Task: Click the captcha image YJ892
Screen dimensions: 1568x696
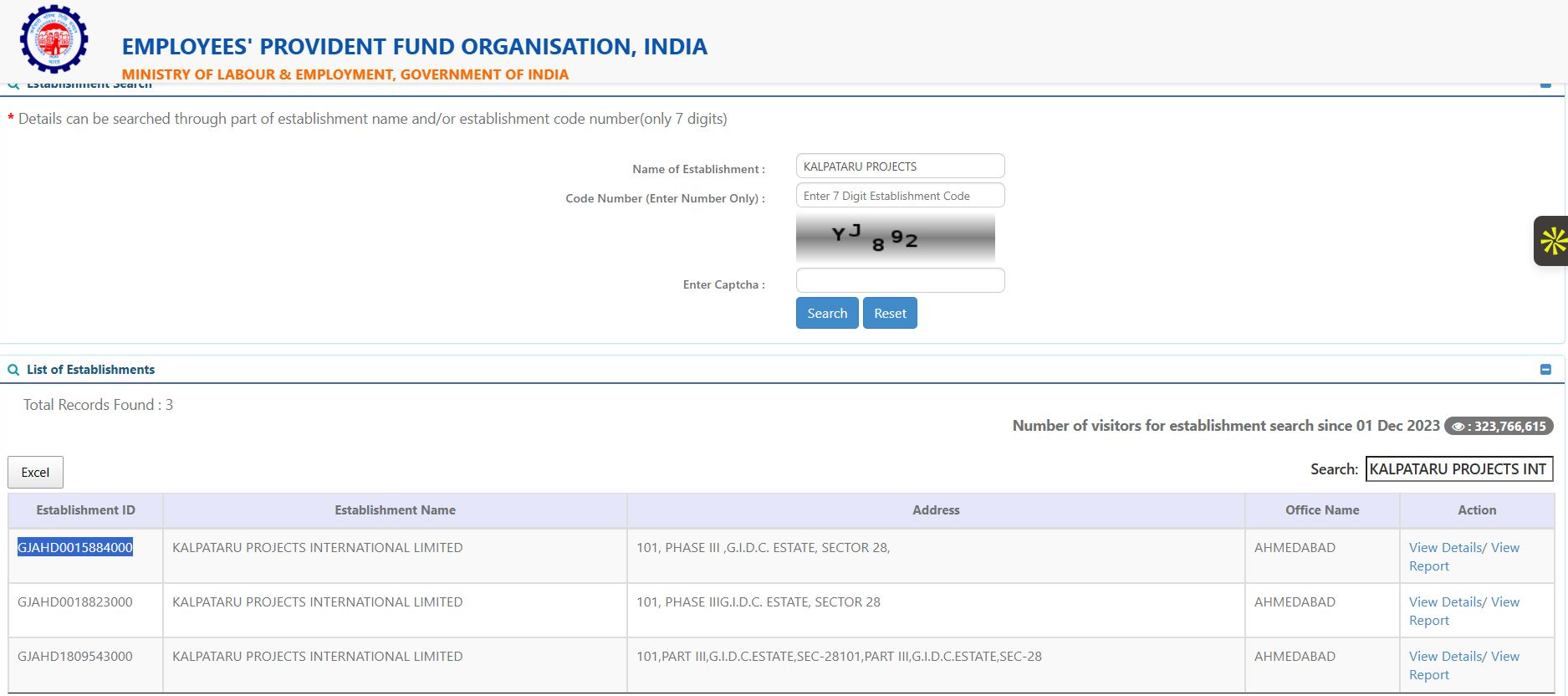Action: [x=895, y=238]
